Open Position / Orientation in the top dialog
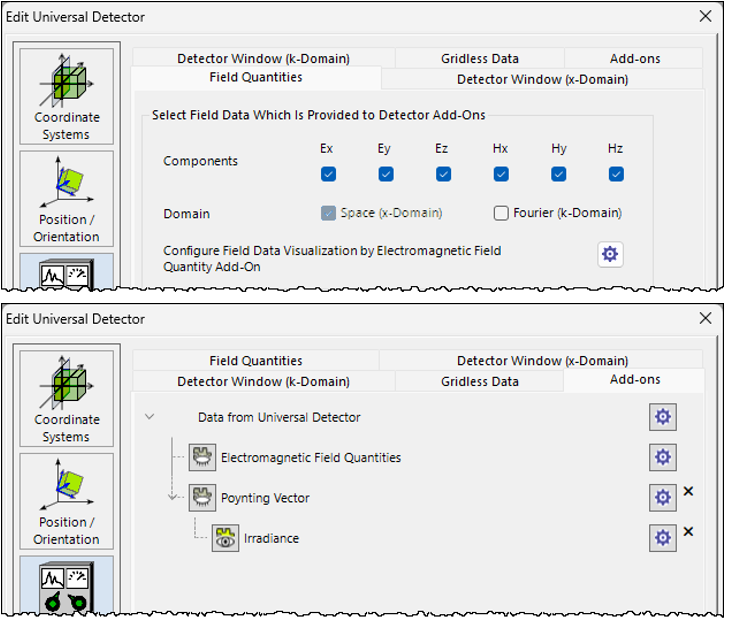Viewport: 729px width, 623px height. 66,199
